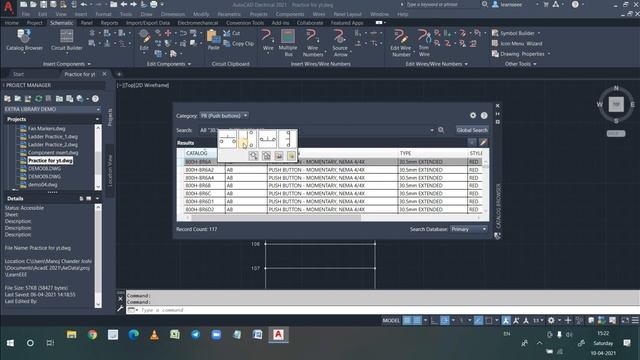640x360 pixels.
Task: Click the Source Arrow tool
Action: (x=340, y=42)
